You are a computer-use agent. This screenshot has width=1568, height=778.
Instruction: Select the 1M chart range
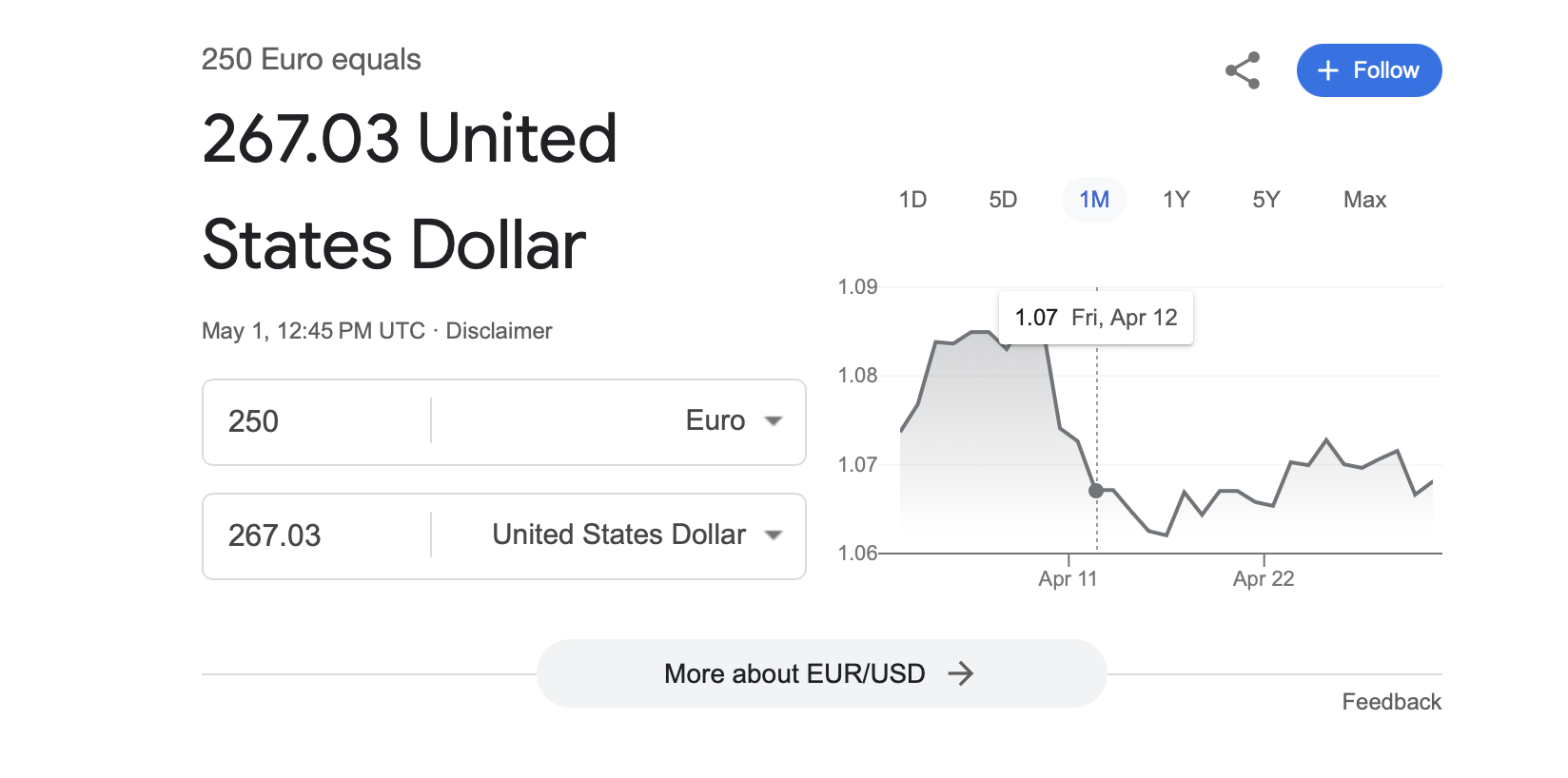point(1094,200)
